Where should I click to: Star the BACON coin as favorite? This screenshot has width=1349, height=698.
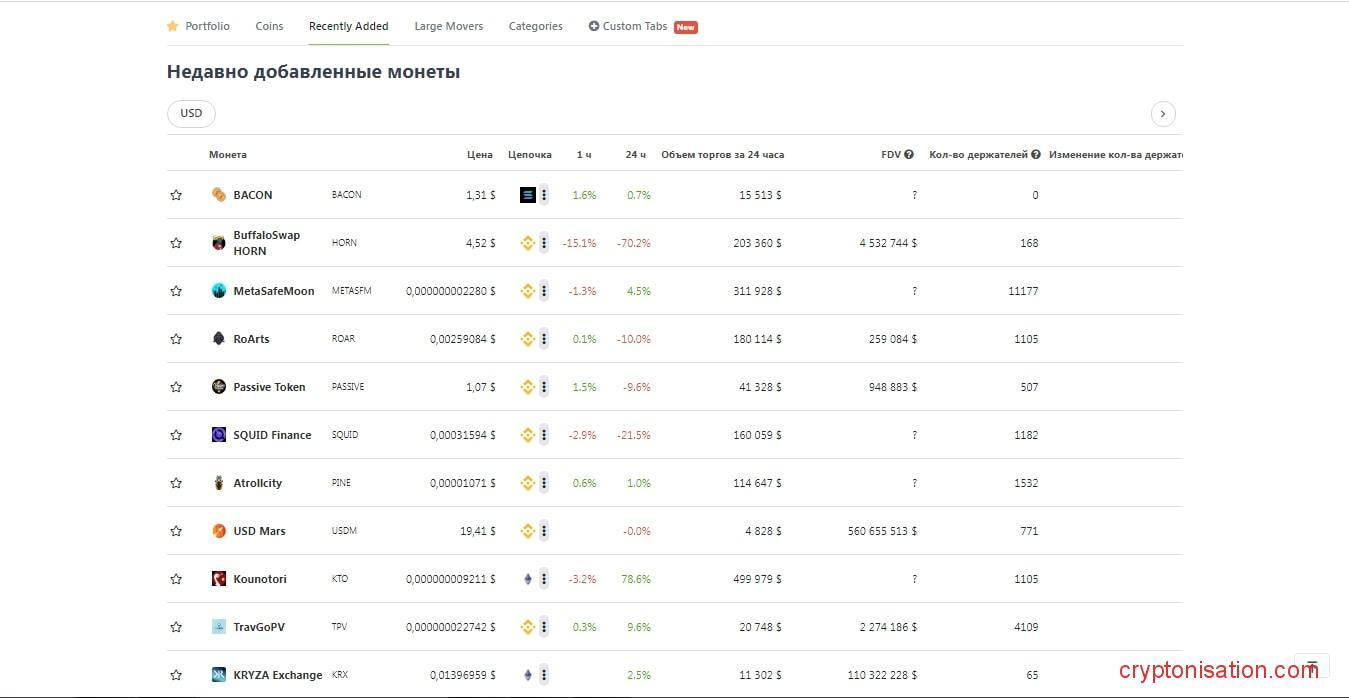pos(176,195)
